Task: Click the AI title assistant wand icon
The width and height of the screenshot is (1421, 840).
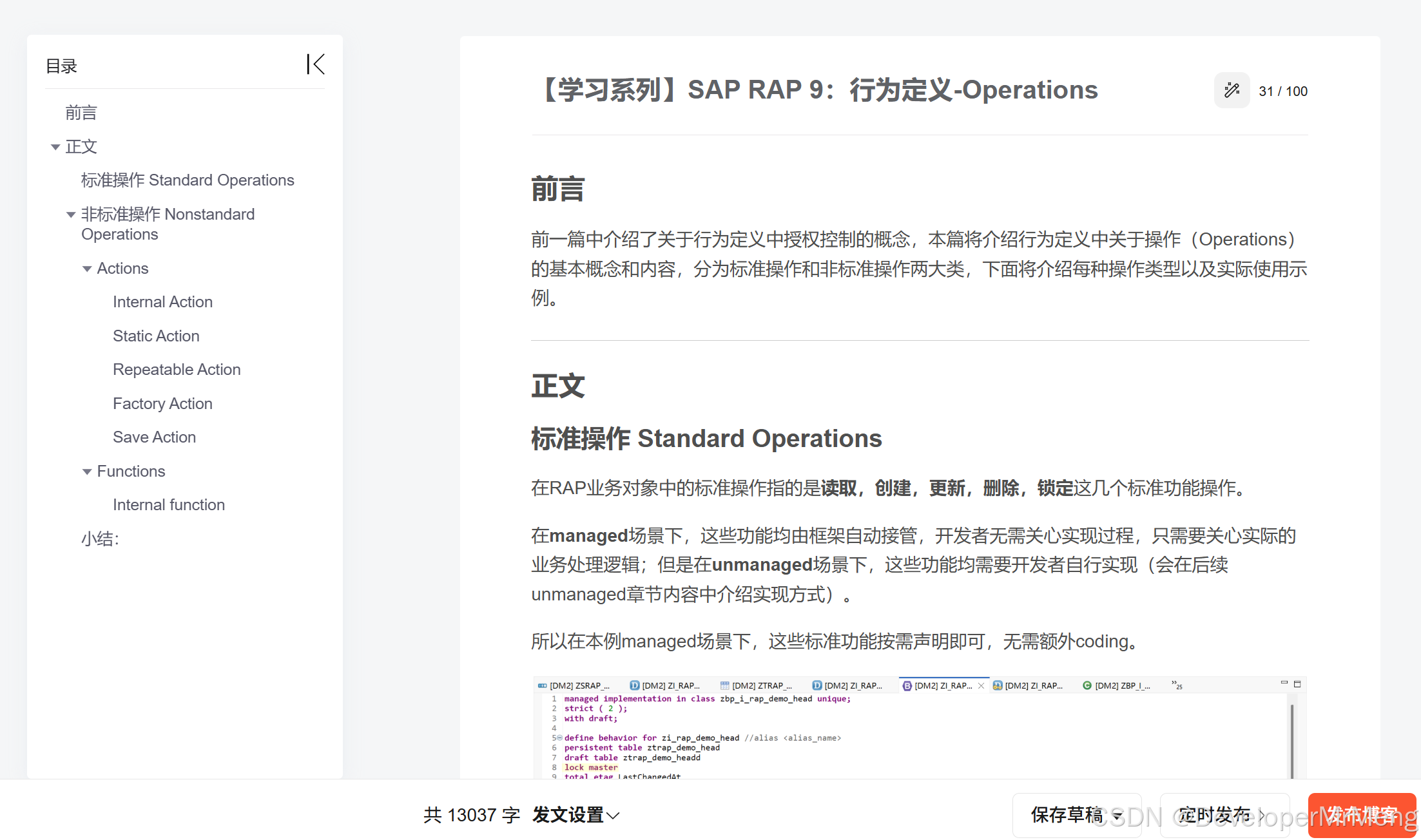Action: click(1232, 91)
